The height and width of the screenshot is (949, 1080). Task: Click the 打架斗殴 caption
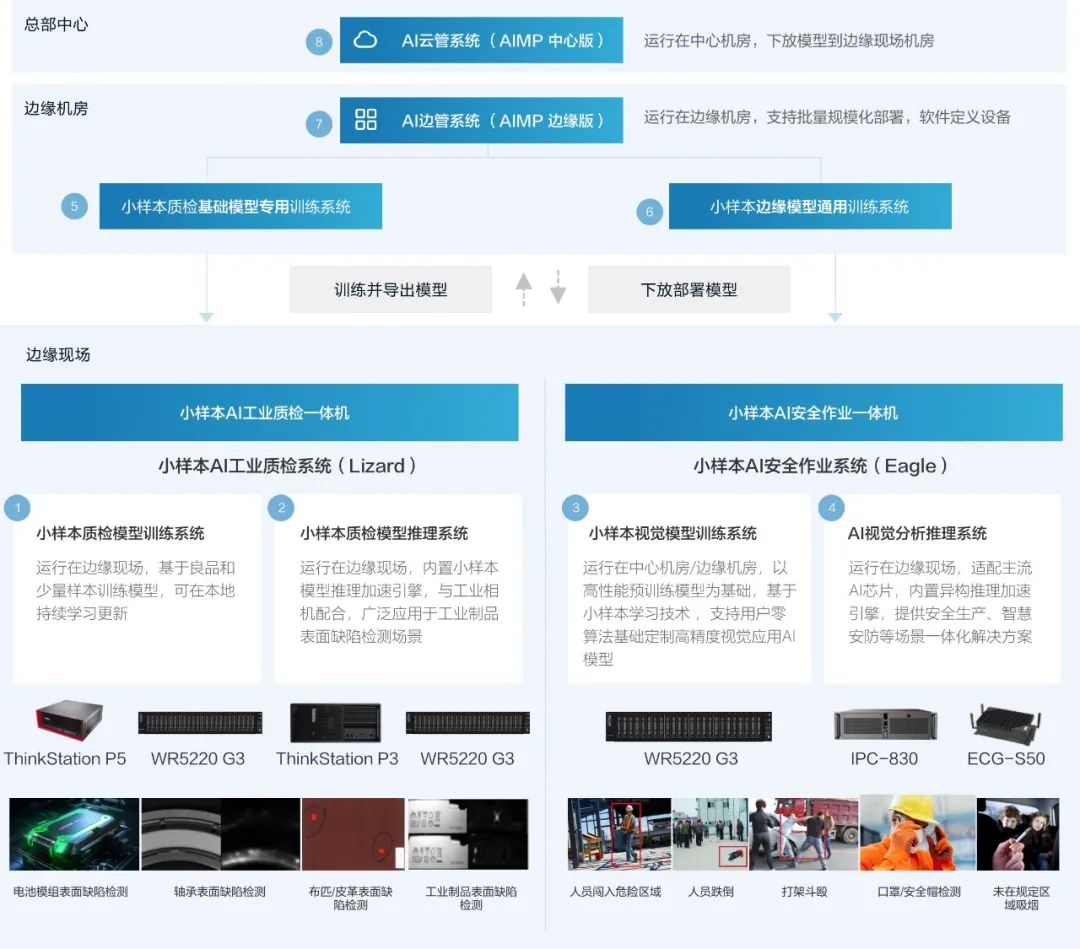[x=804, y=892]
